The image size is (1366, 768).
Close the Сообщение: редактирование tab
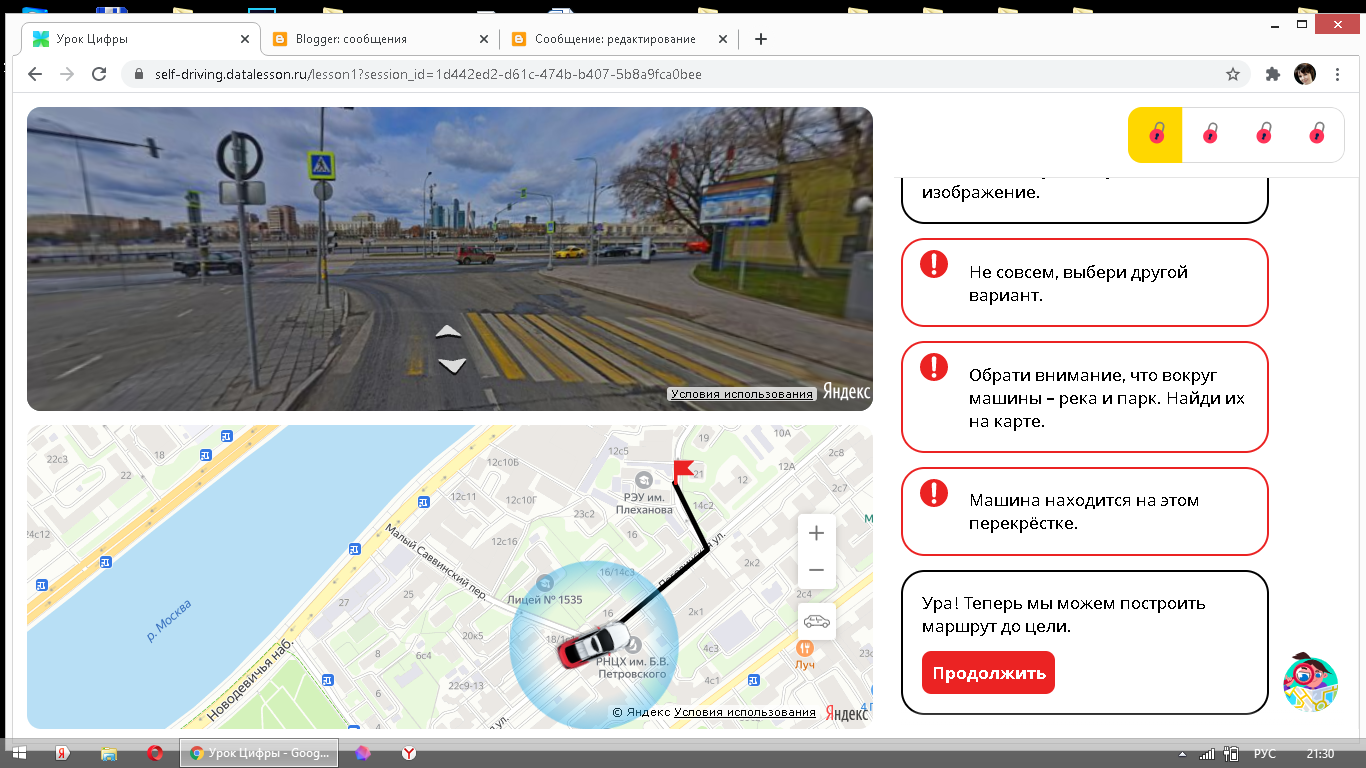tap(723, 39)
